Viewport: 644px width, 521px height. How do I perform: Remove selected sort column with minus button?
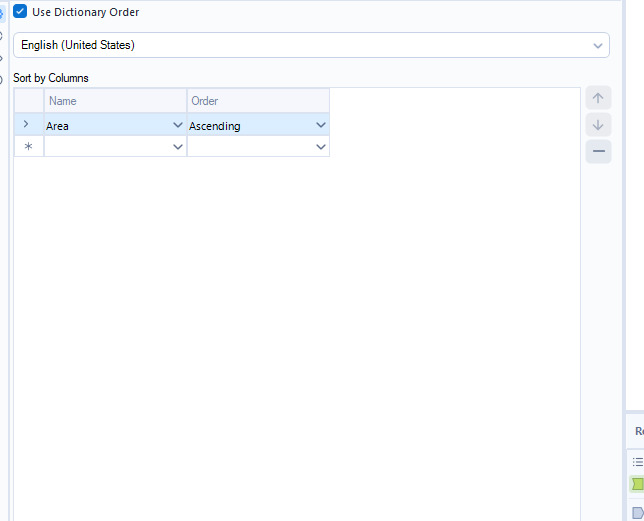point(598,151)
